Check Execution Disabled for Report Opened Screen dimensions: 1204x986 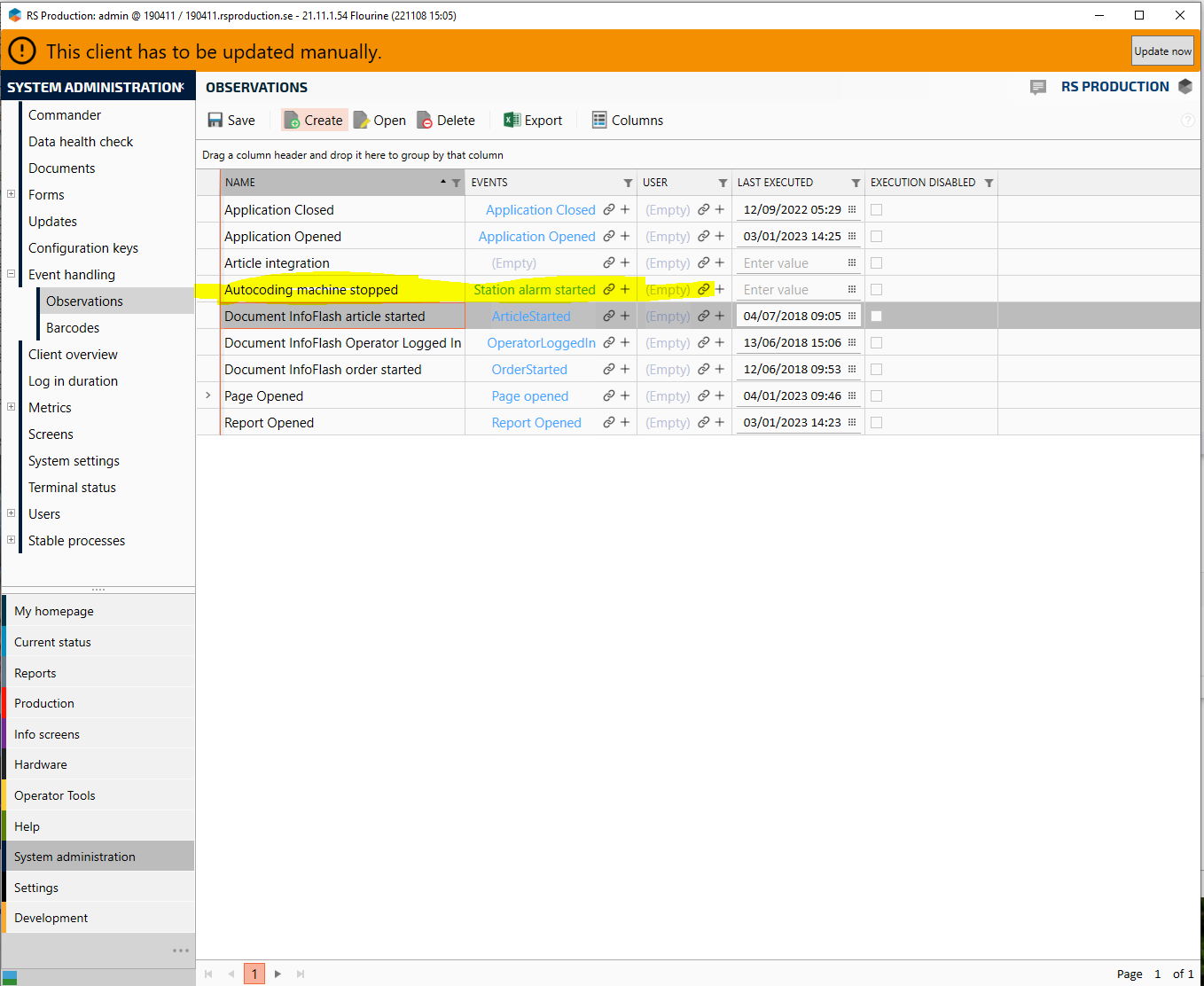(877, 423)
